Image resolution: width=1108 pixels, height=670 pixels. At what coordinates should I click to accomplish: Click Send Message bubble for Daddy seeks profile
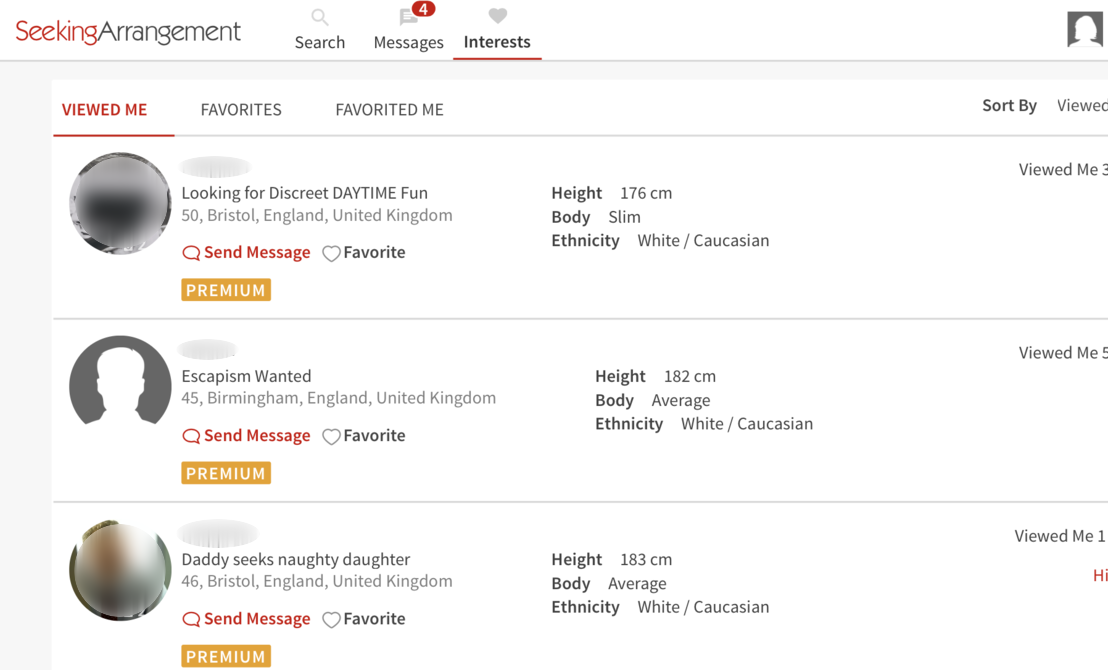coord(191,619)
